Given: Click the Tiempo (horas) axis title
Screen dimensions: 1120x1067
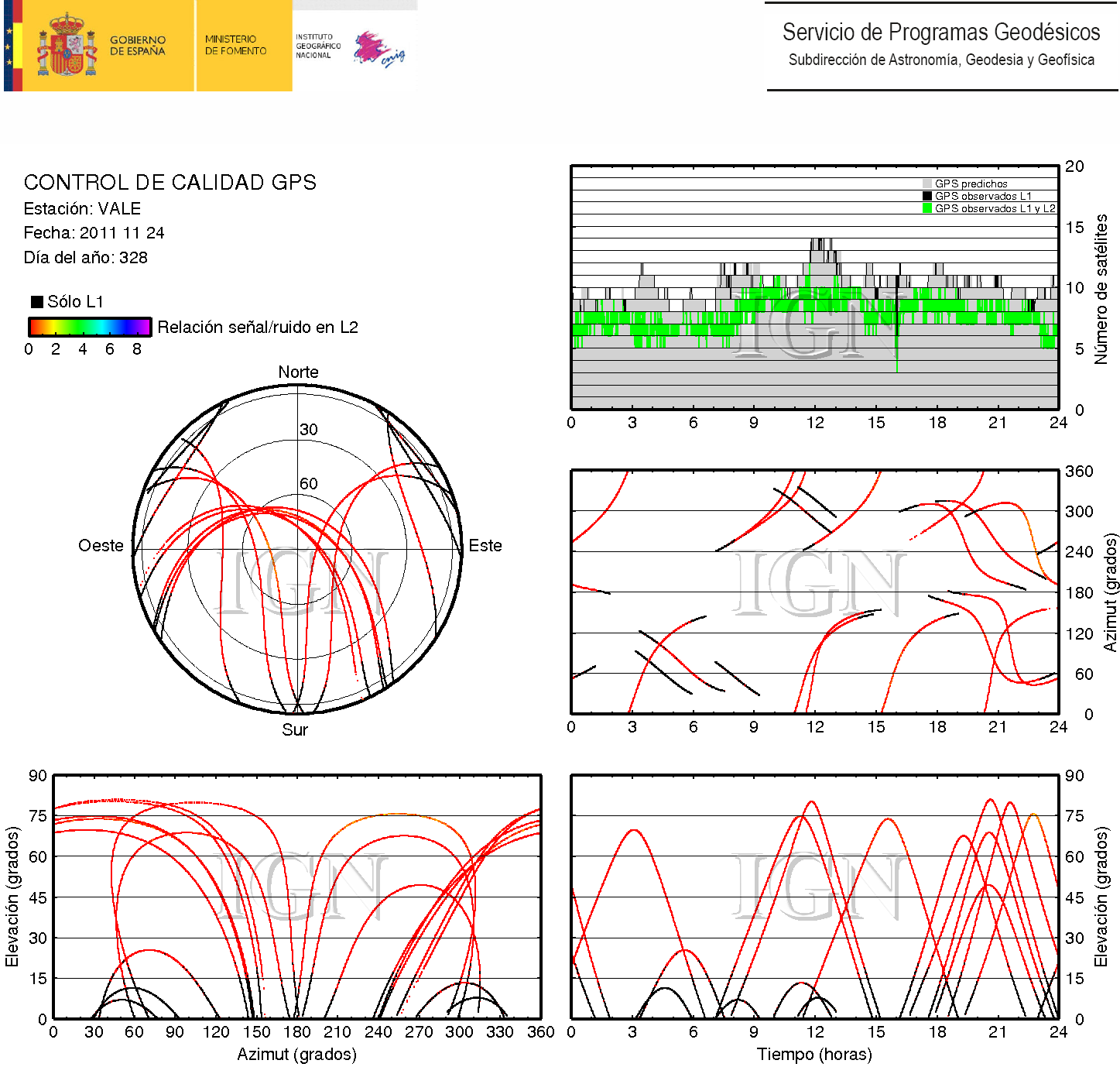Looking at the screenshot, I should pyautogui.click(x=814, y=1055).
